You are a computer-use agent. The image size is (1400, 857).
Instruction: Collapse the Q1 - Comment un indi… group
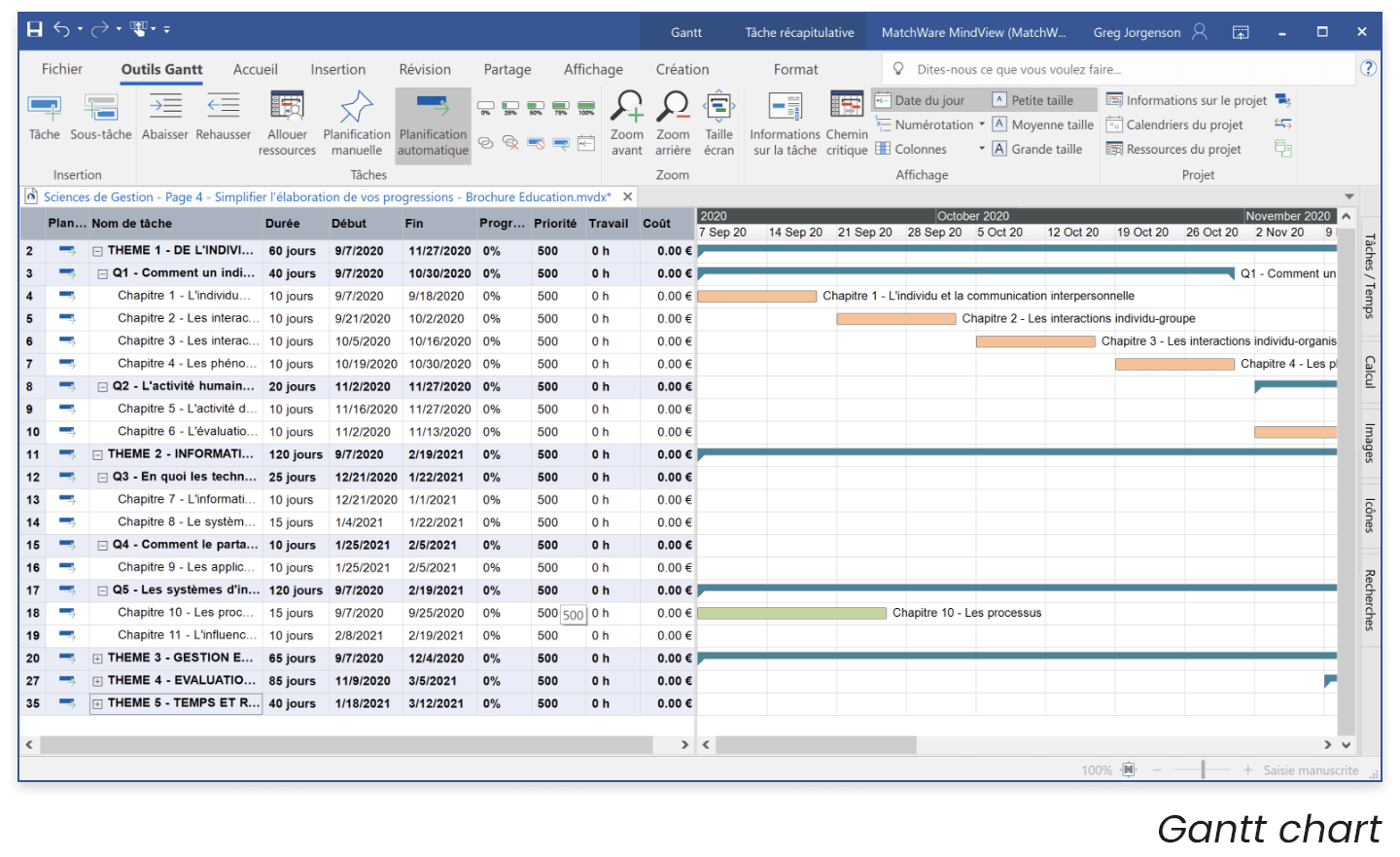tap(103, 274)
